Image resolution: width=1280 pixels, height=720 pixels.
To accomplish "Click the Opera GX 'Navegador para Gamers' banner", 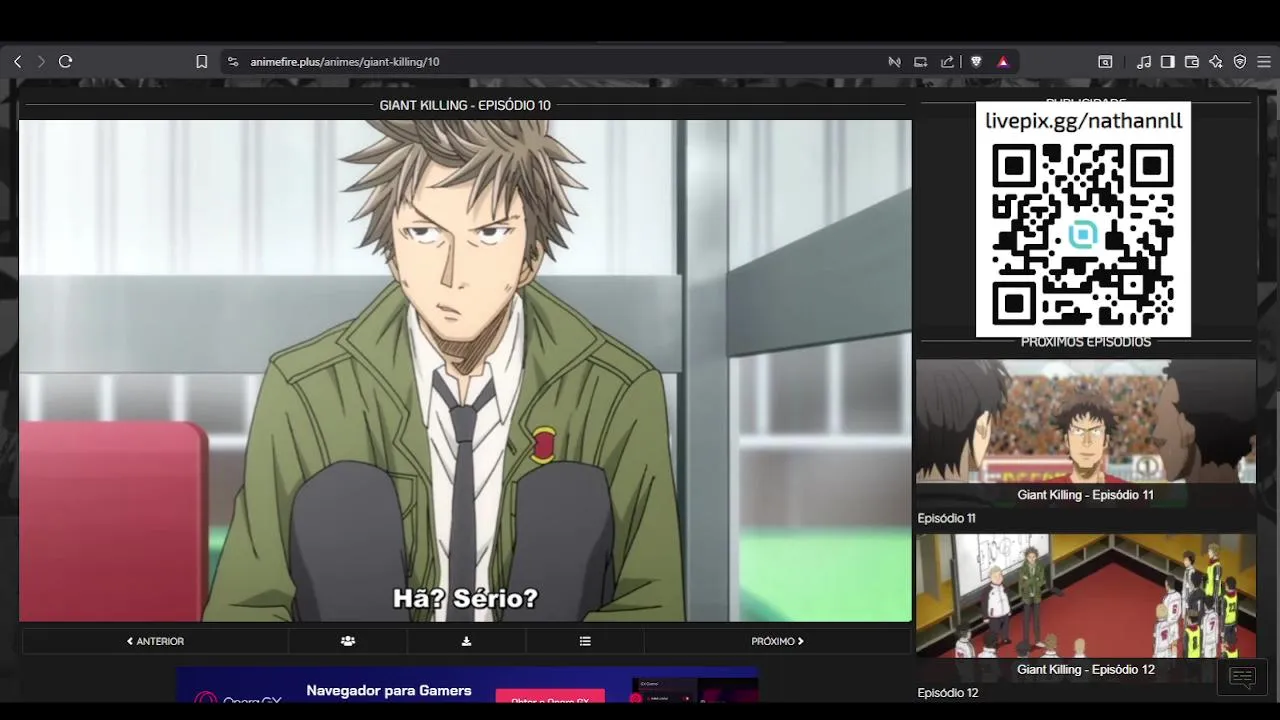I will pyautogui.click(x=468, y=686).
